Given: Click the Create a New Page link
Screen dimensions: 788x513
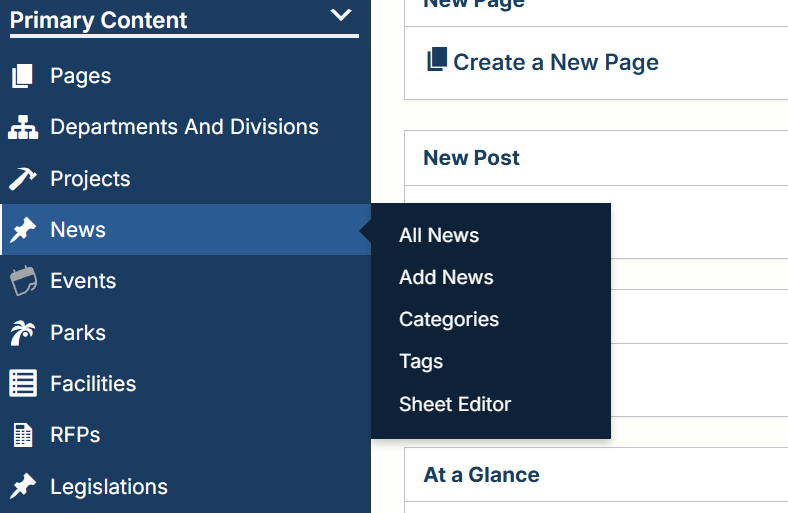Looking at the screenshot, I should click(556, 62).
